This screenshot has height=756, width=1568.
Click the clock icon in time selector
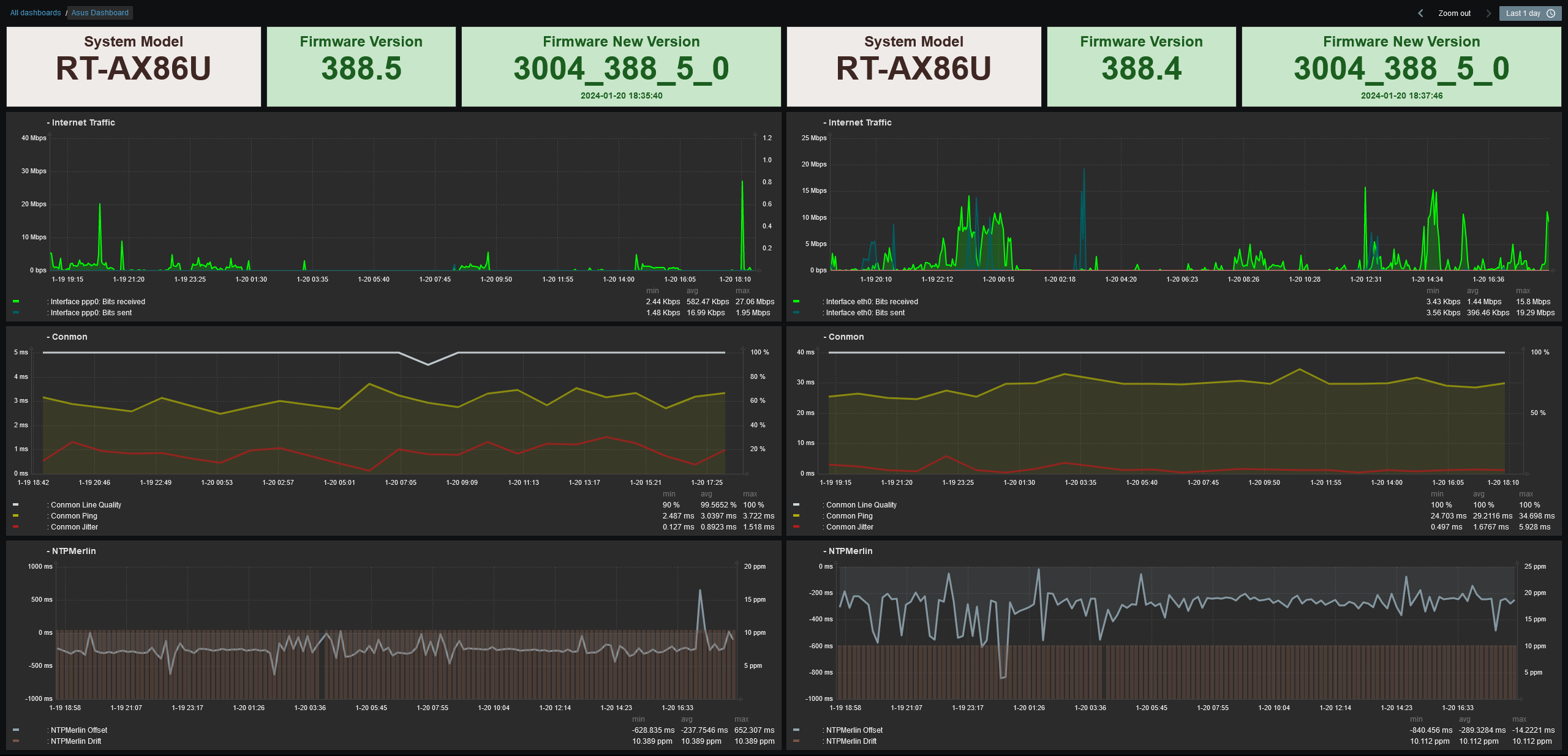pos(1551,13)
